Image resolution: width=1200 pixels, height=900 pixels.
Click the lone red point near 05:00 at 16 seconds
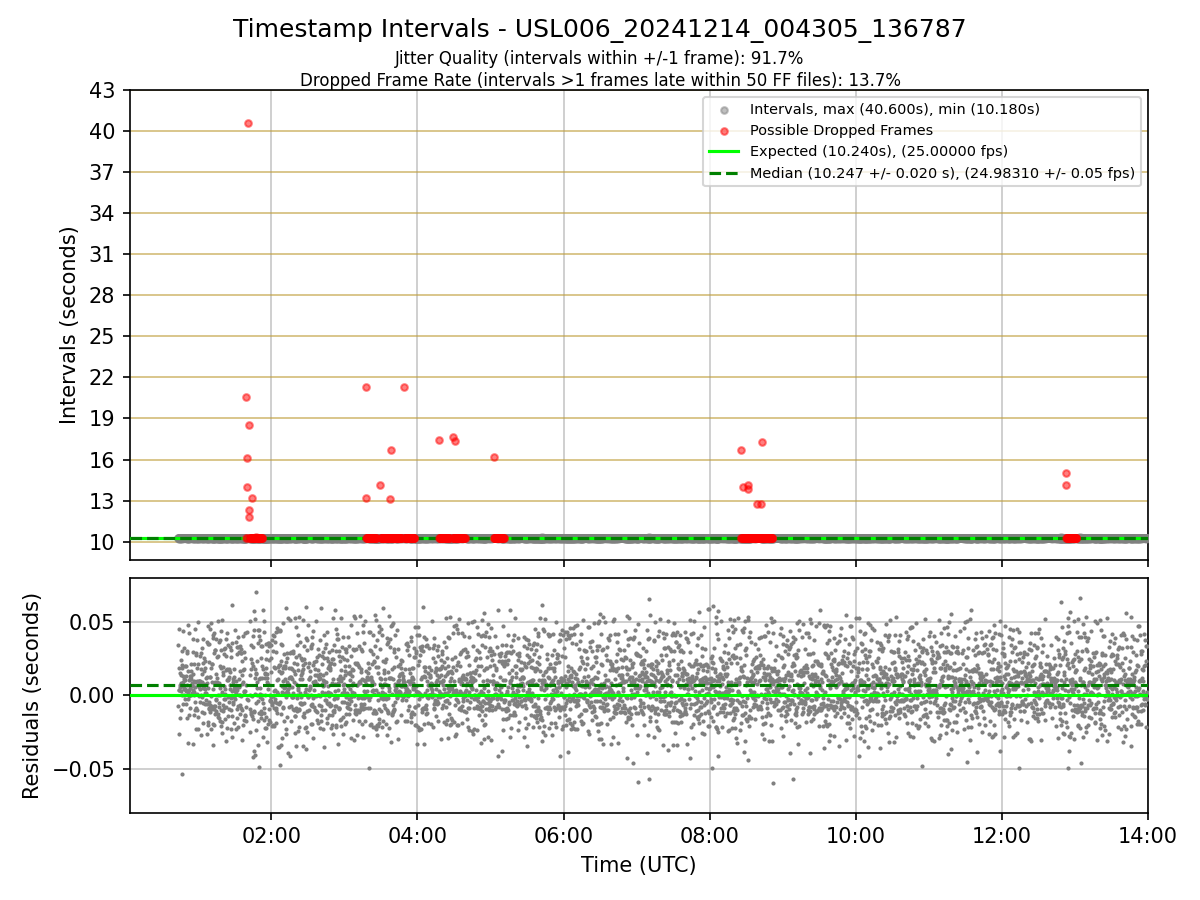tap(494, 457)
